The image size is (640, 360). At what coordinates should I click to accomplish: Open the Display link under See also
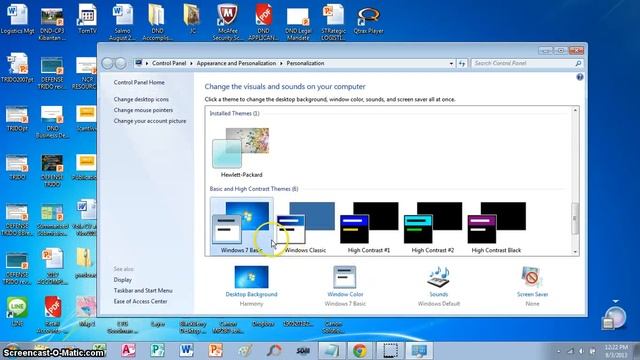(122, 280)
